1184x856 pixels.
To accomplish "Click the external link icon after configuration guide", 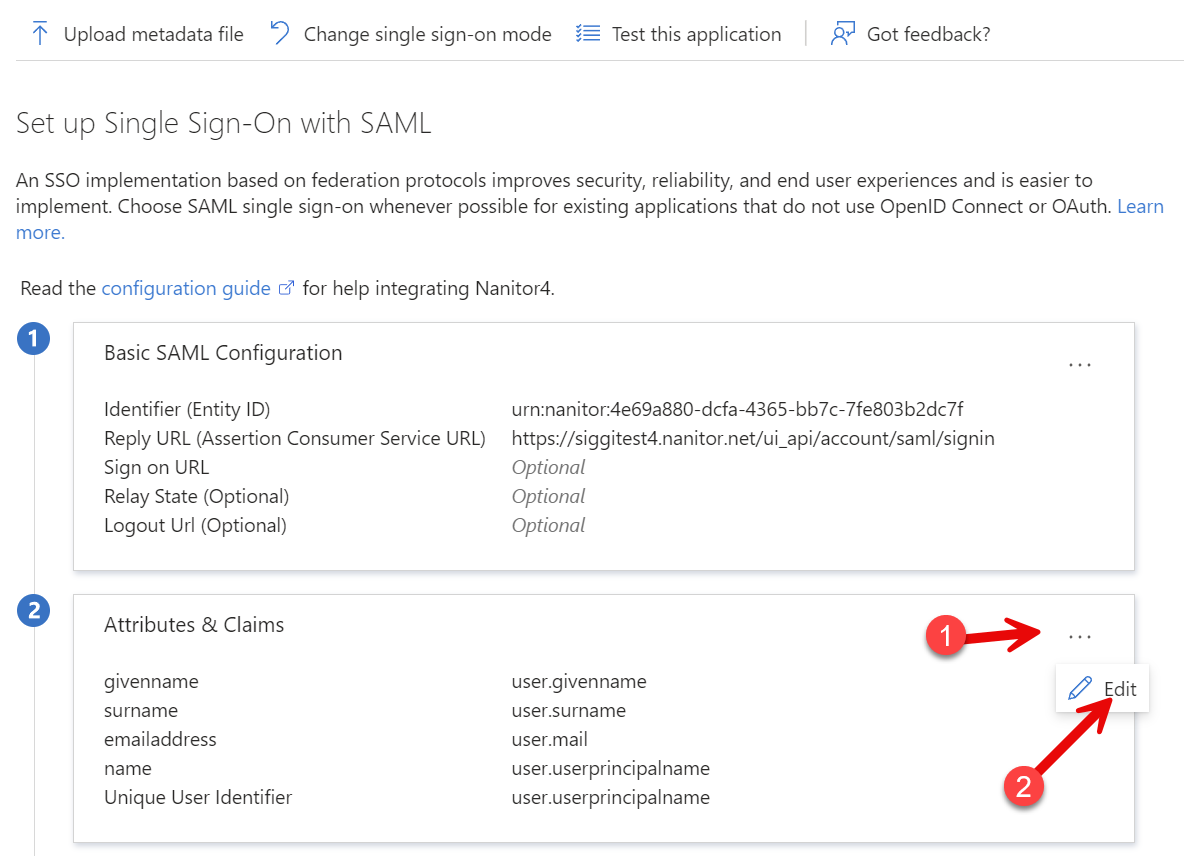I will [x=286, y=288].
